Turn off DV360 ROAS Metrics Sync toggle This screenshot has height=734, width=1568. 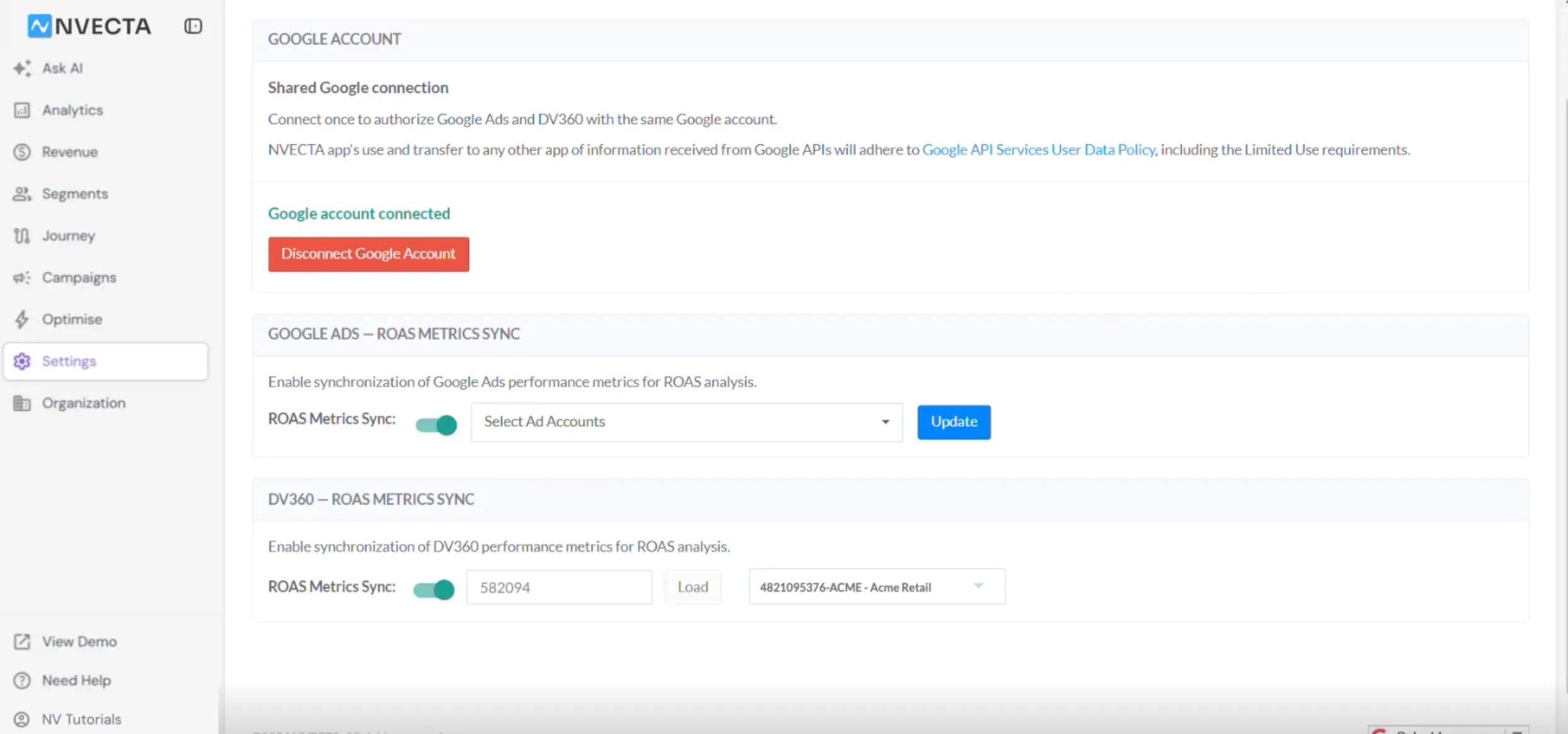(x=434, y=590)
